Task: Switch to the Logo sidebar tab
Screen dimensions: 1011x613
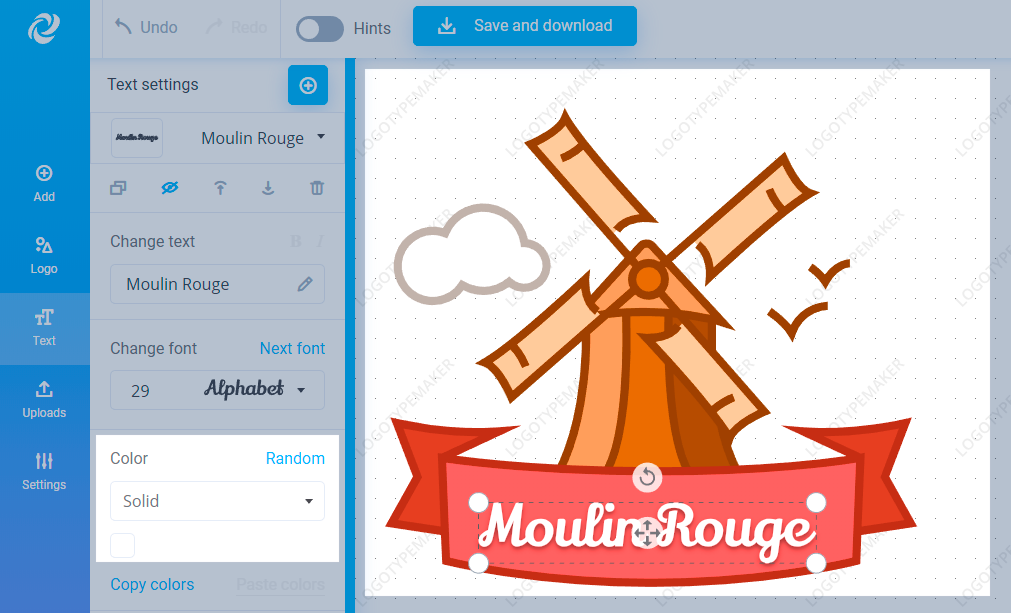Action: [x=44, y=256]
